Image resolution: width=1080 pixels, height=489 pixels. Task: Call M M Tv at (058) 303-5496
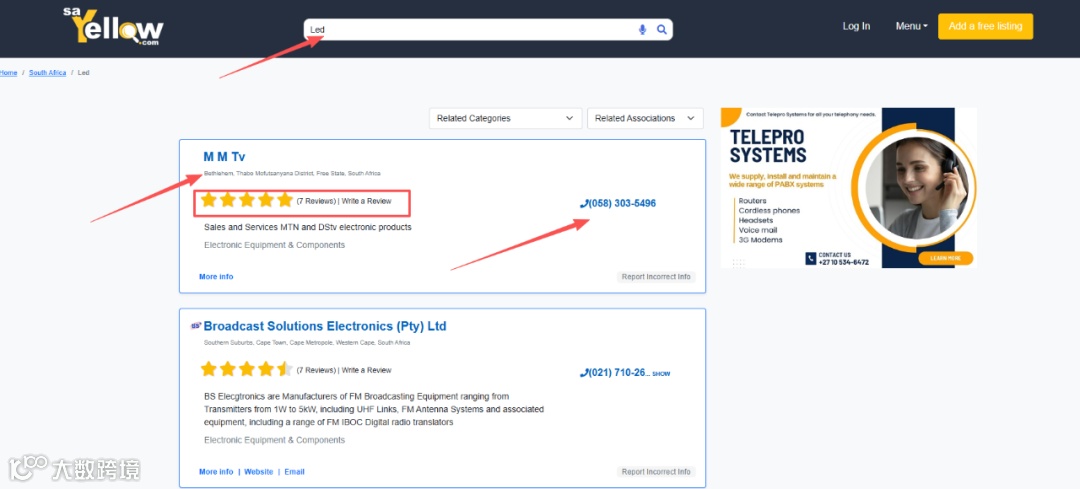tap(618, 204)
